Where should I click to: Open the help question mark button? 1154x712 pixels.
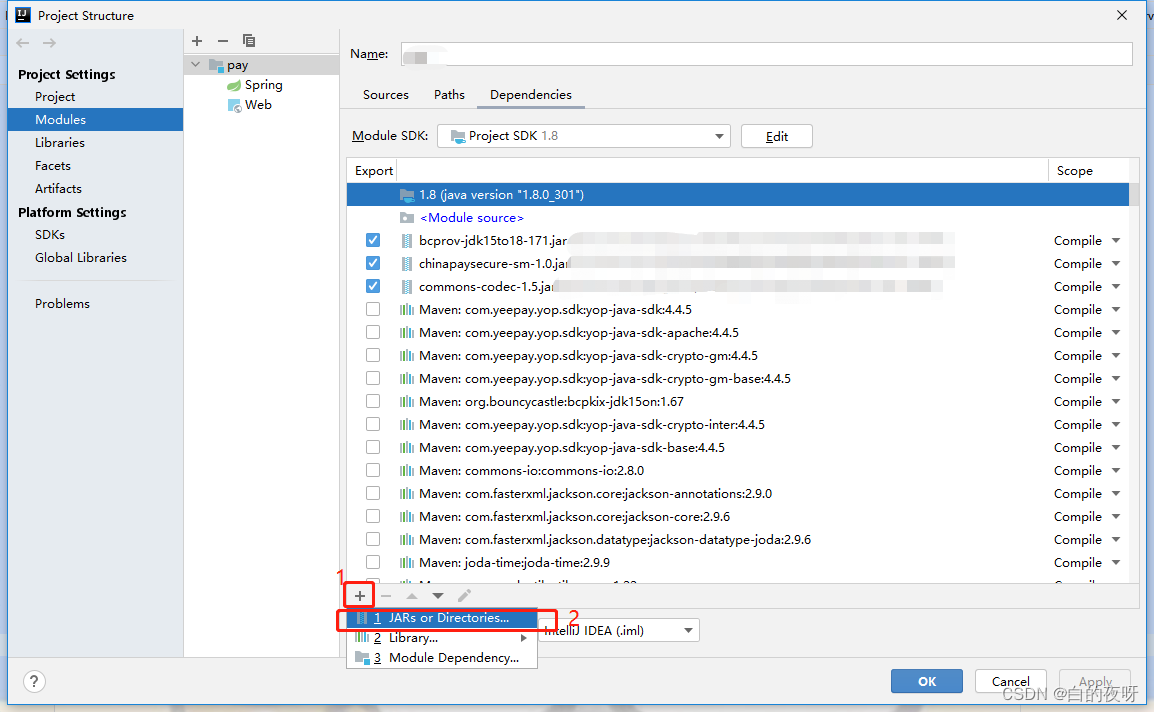34,681
